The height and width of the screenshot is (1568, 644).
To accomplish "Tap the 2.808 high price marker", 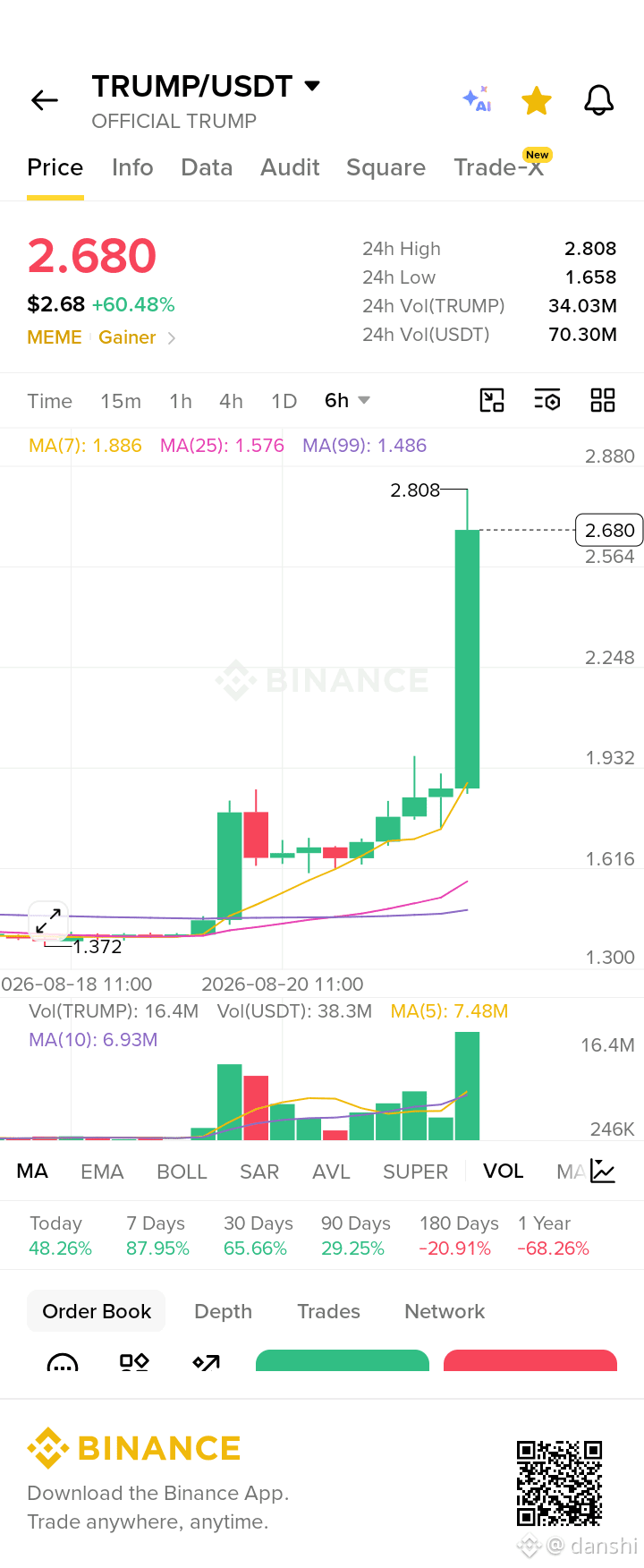I will click(415, 490).
